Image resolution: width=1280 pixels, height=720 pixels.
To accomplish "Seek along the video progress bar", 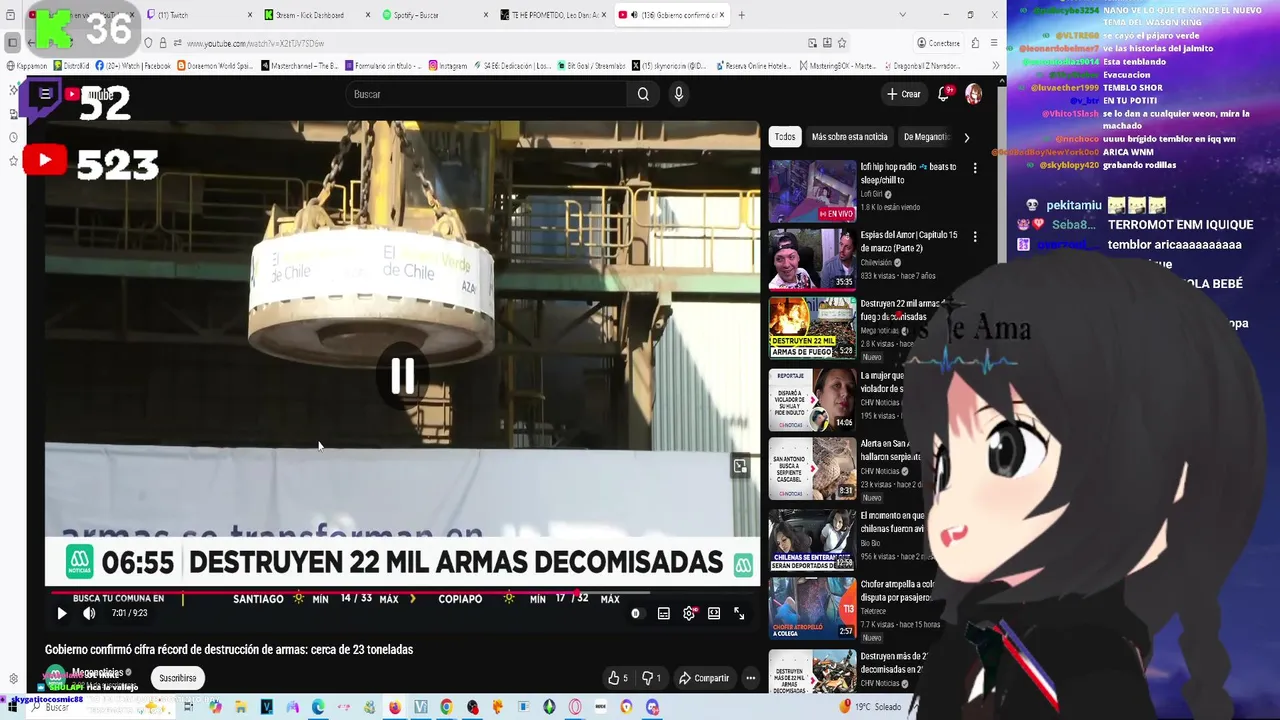I will point(402,591).
